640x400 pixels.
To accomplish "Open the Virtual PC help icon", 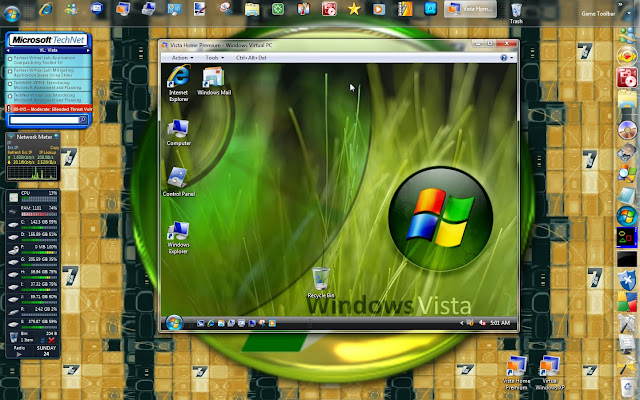I will coord(503,58).
